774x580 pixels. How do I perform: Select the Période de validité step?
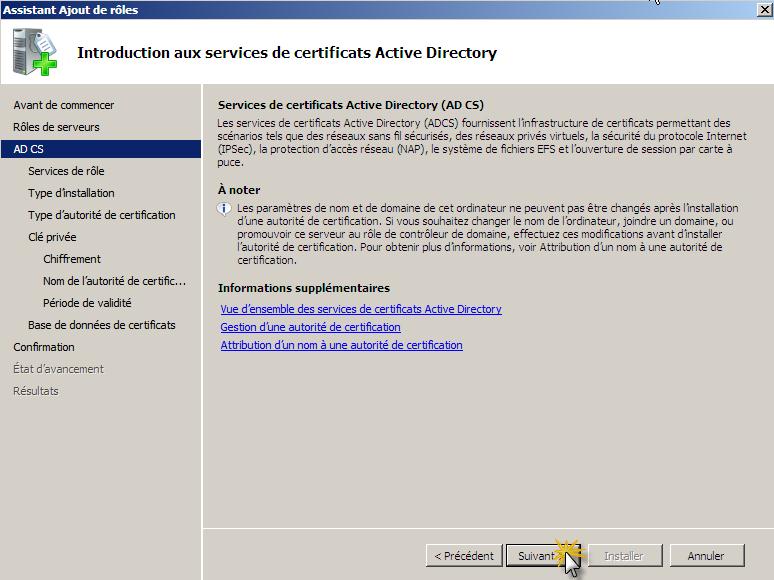click(87, 303)
